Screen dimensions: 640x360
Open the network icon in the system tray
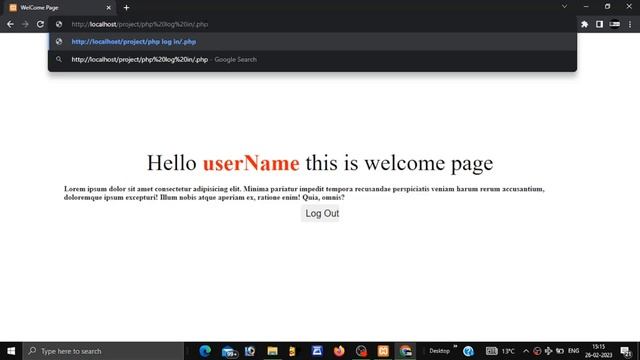(549, 351)
